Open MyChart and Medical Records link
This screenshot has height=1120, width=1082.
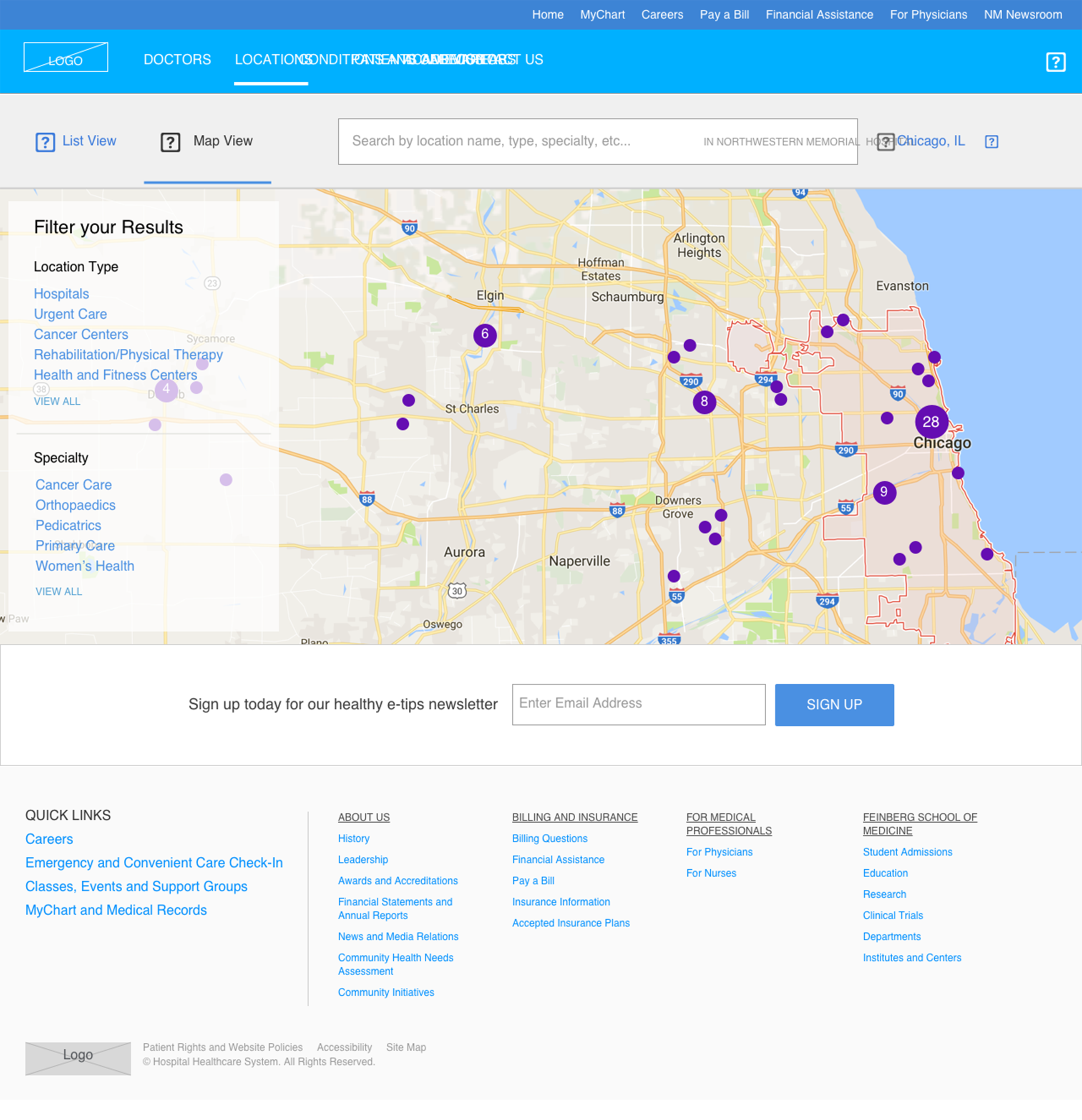pos(116,910)
